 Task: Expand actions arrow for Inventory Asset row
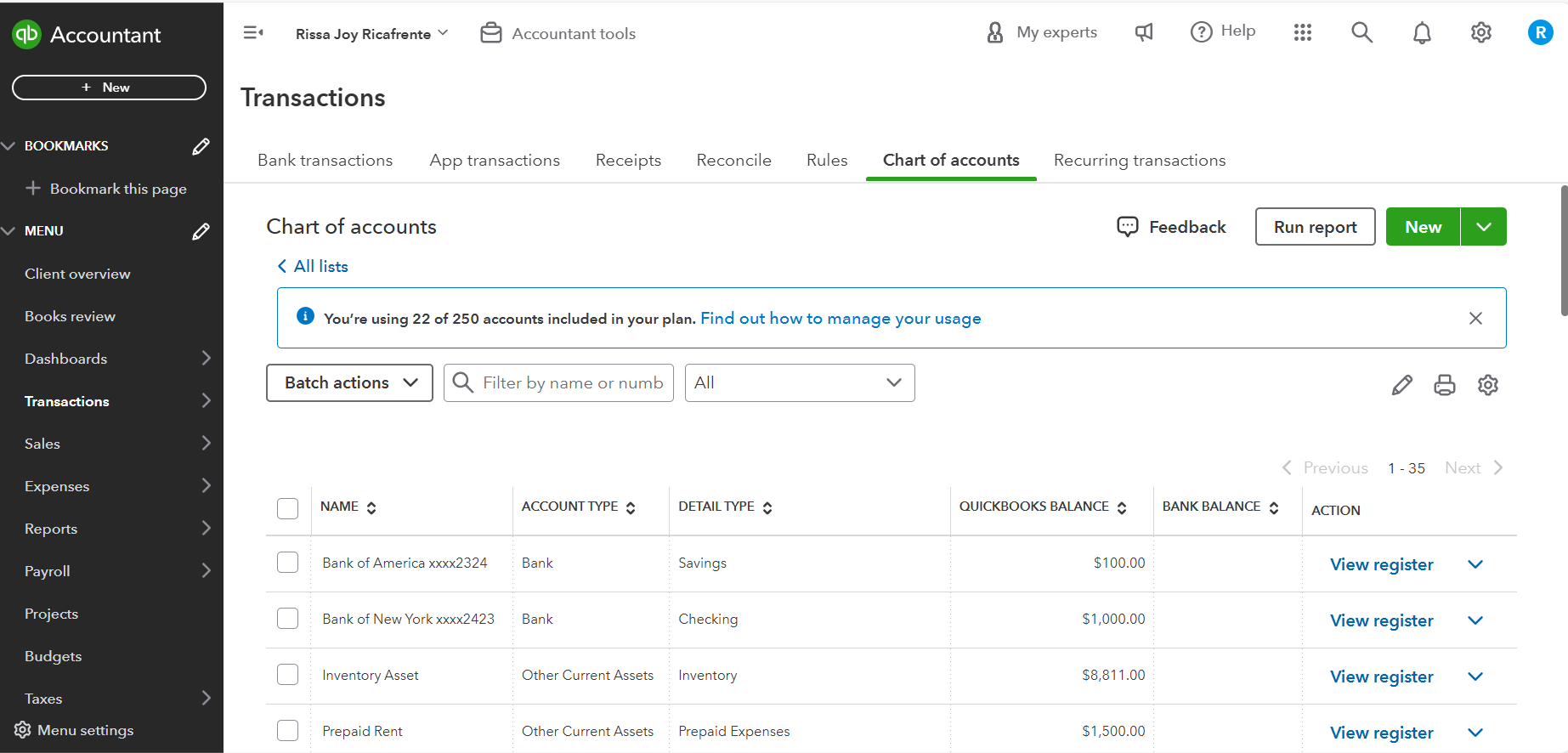[1475, 677]
